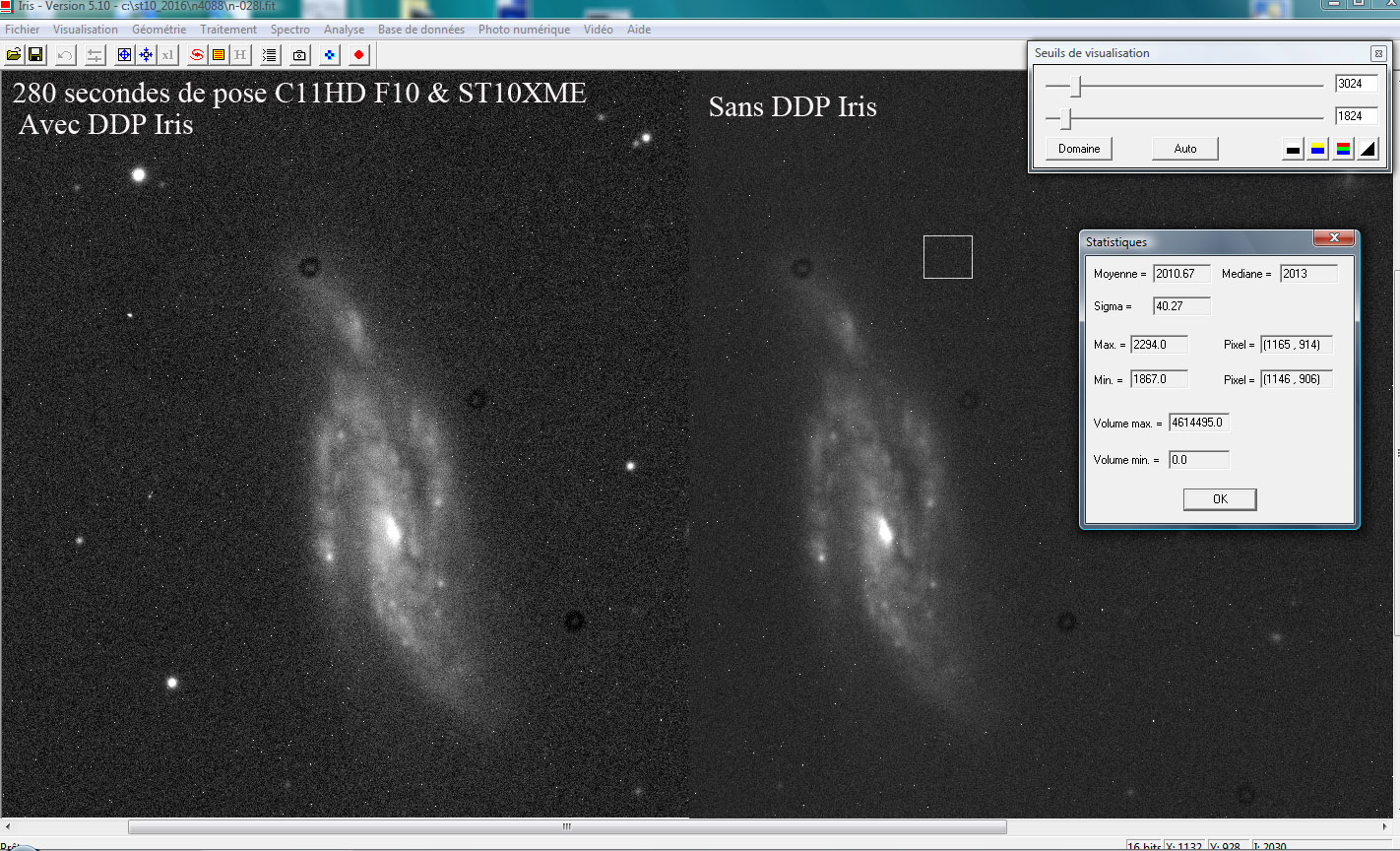Open the Analyse menu
The image size is (1400, 851).
point(344,30)
